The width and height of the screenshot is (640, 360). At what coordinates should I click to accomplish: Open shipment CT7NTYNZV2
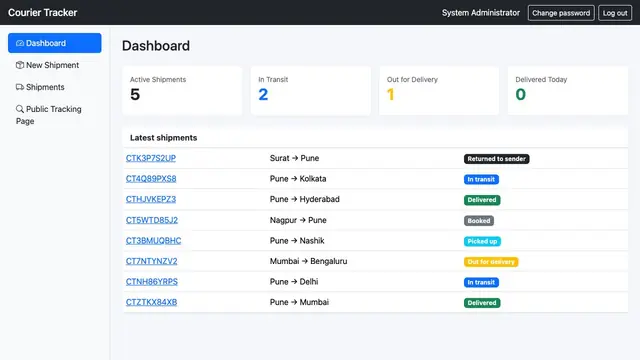tap(151, 261)
